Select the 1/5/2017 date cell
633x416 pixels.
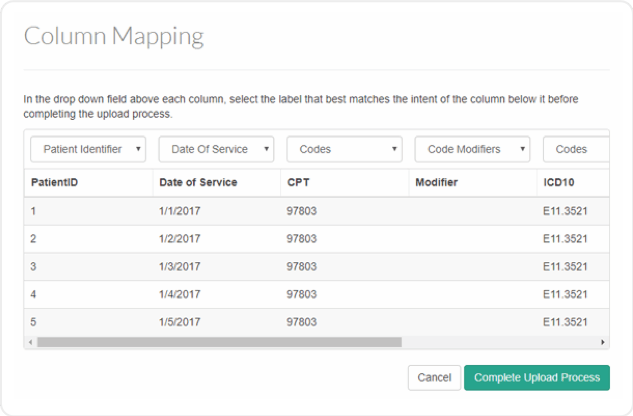pyautogui.click(x=180, y=322)
